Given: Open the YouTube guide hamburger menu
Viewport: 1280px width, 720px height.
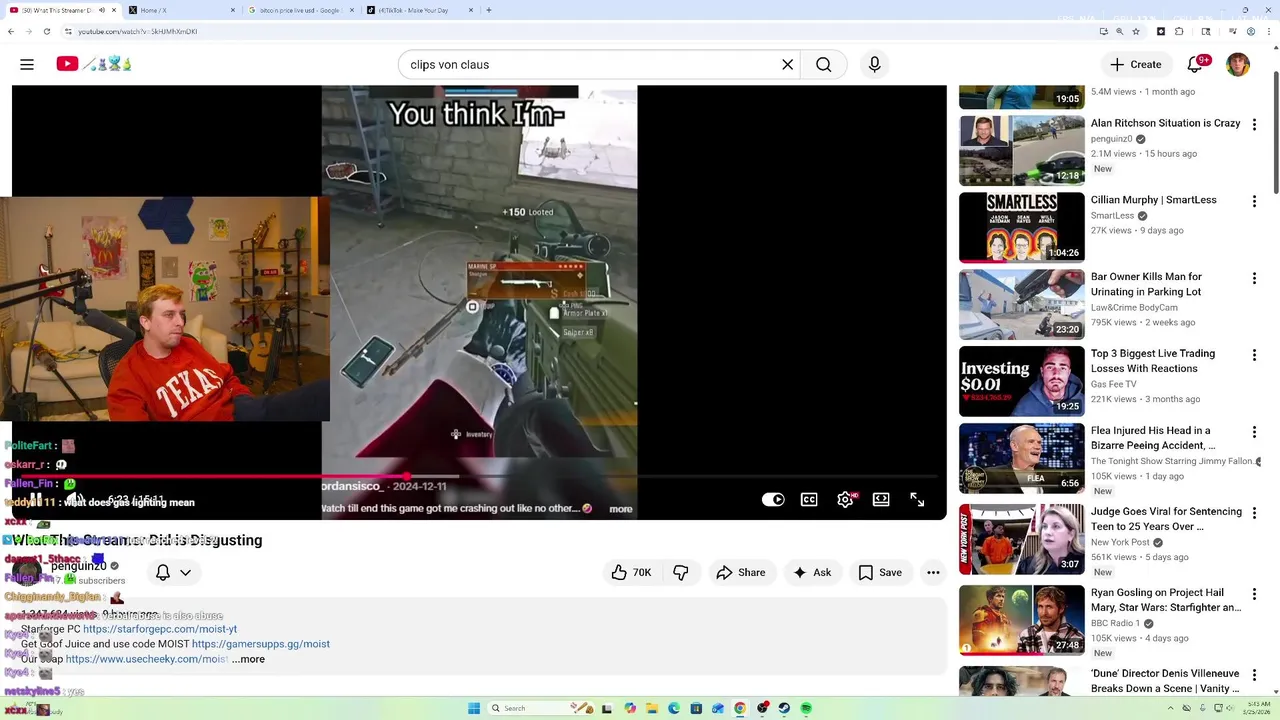Looking at the screenshot, I should coord(27,64).
